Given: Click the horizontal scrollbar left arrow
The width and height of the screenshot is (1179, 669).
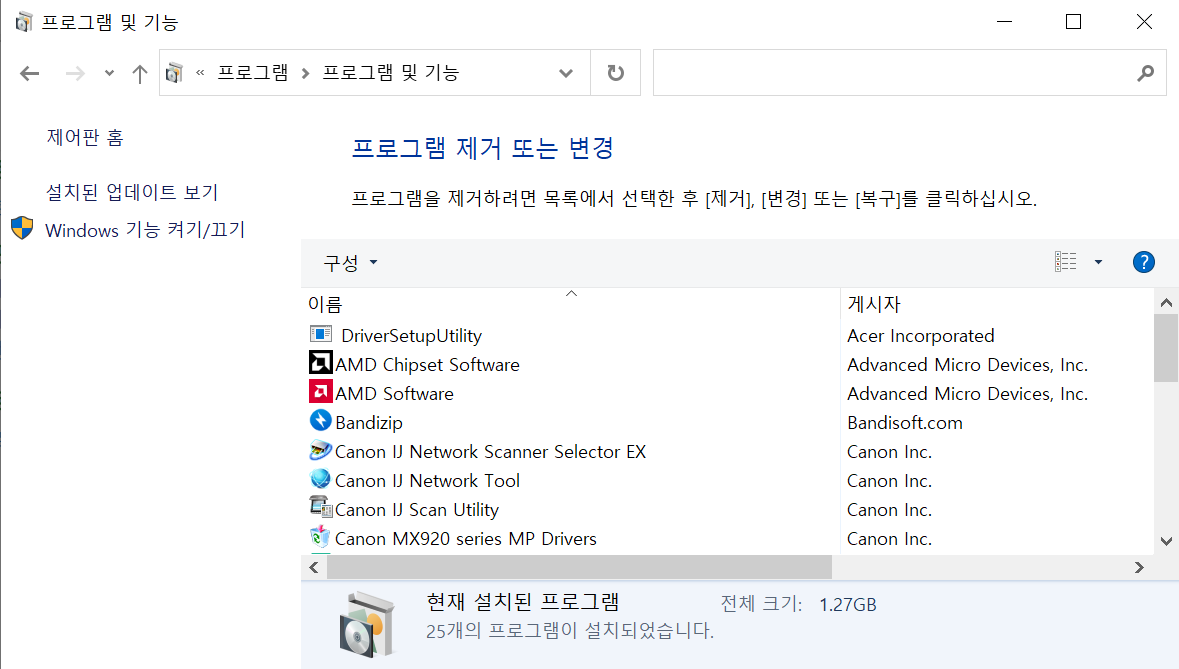Looking at the screenshot, I should pos(314,568).
